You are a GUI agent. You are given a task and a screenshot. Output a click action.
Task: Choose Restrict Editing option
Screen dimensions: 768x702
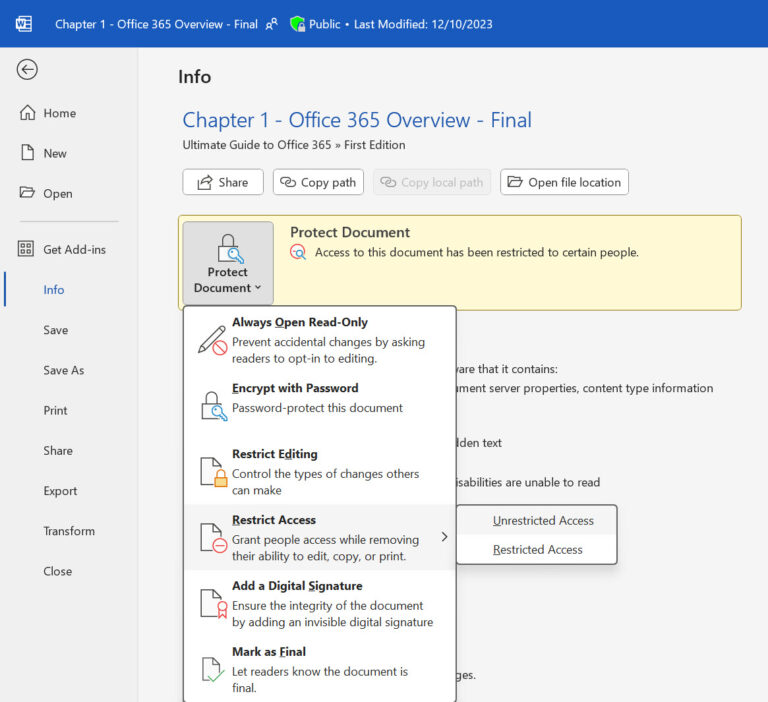[320, 472]
